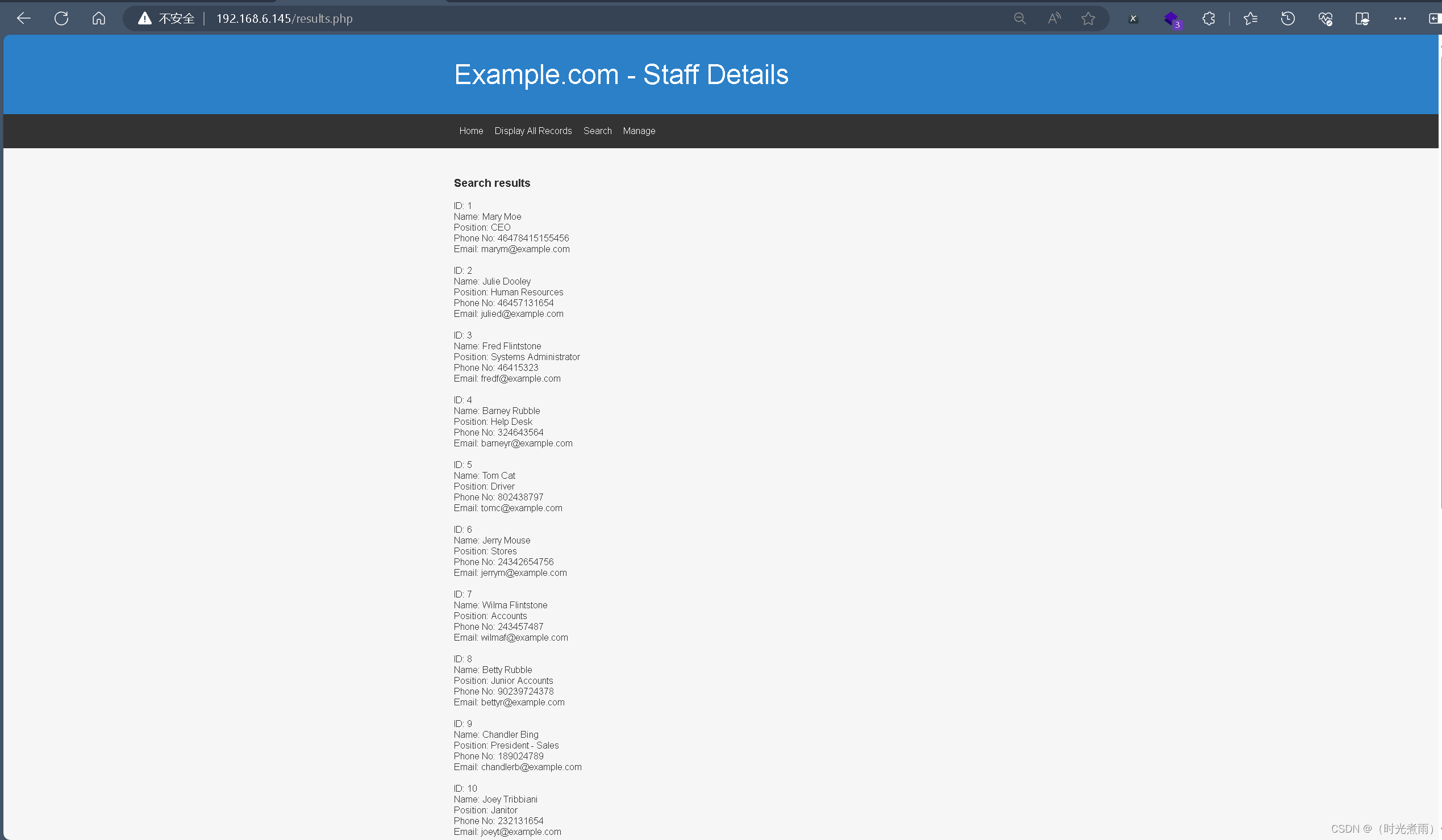The height and width of the screenshot is (840, 1442).
Task: Click the email julied@example.com
Action: tap(522, 314)
